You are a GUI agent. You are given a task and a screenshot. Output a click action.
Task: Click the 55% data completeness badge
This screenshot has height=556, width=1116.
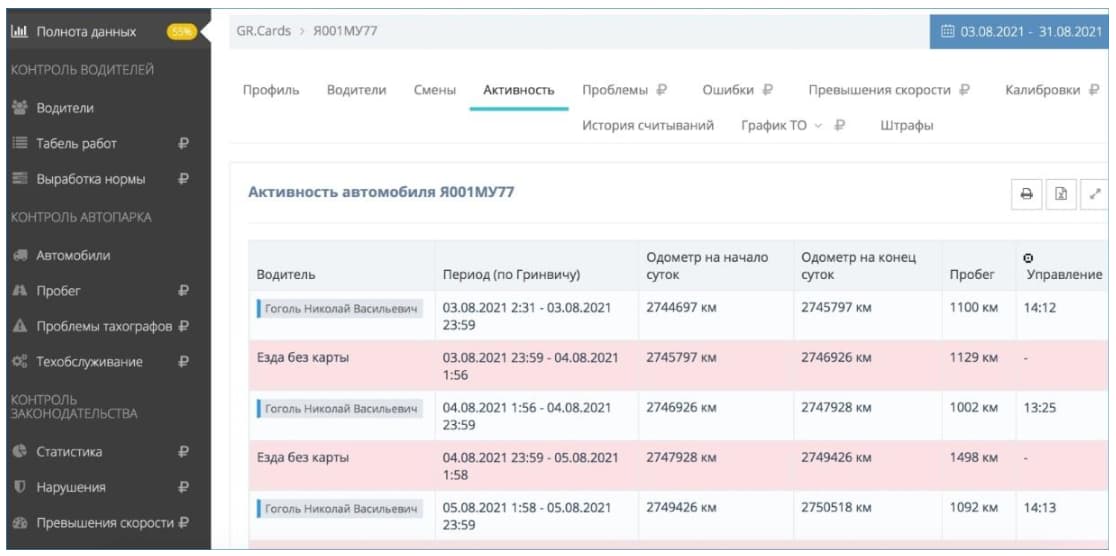(181, 32)
